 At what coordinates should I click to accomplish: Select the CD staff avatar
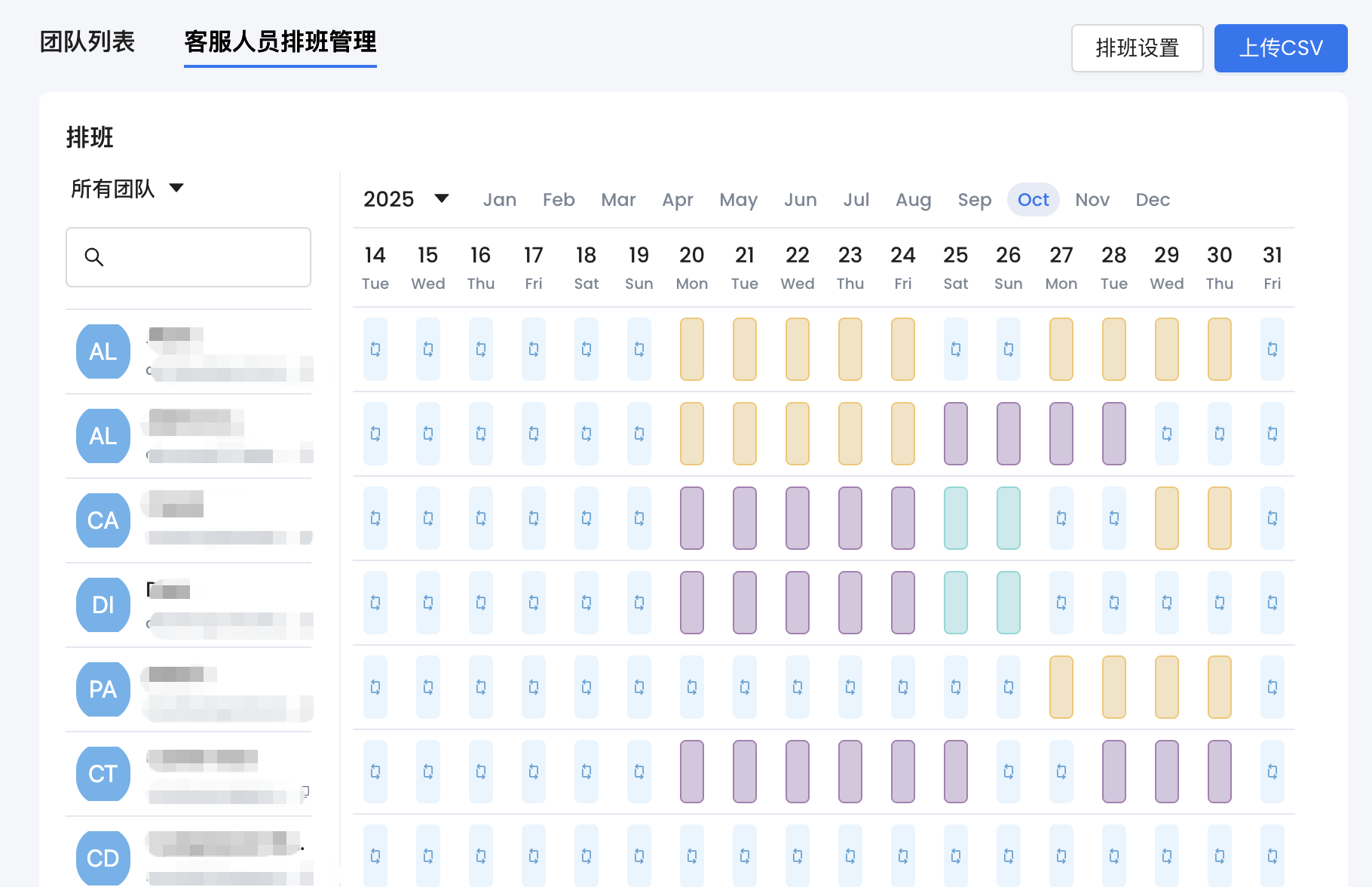[103, 858]
